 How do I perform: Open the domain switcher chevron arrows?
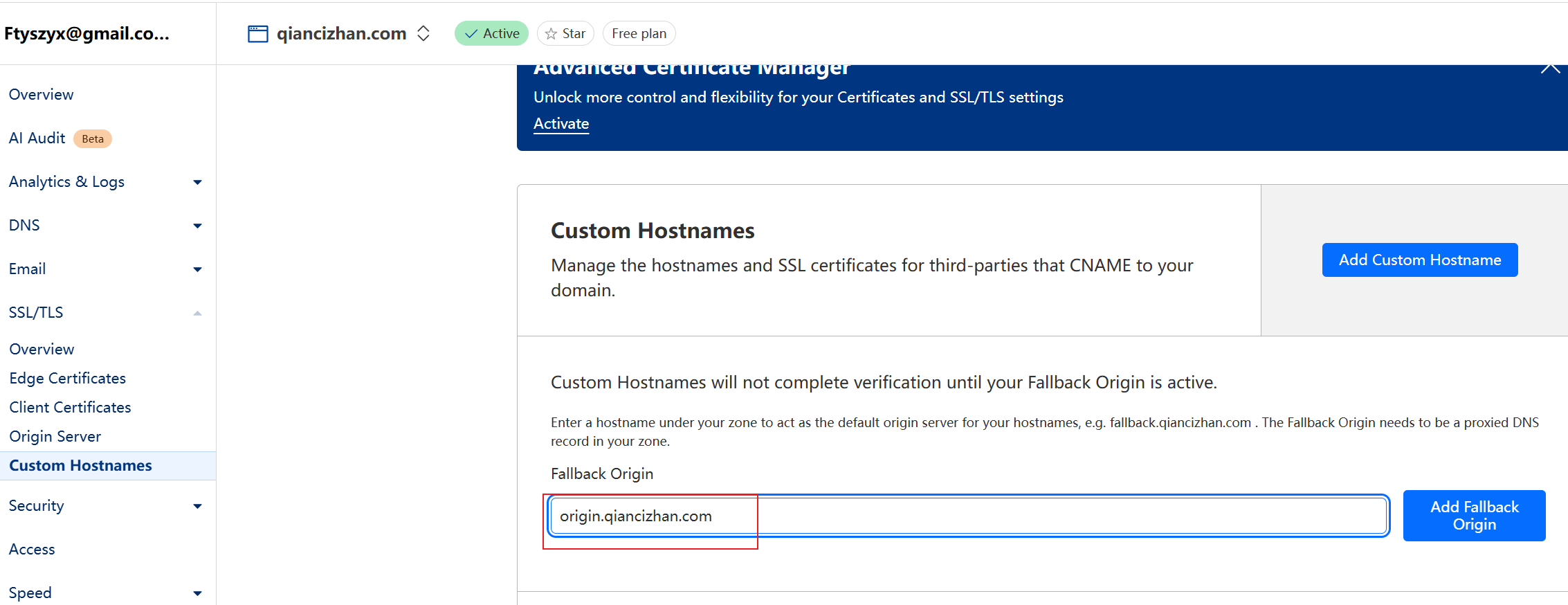(x=423, y=34)
